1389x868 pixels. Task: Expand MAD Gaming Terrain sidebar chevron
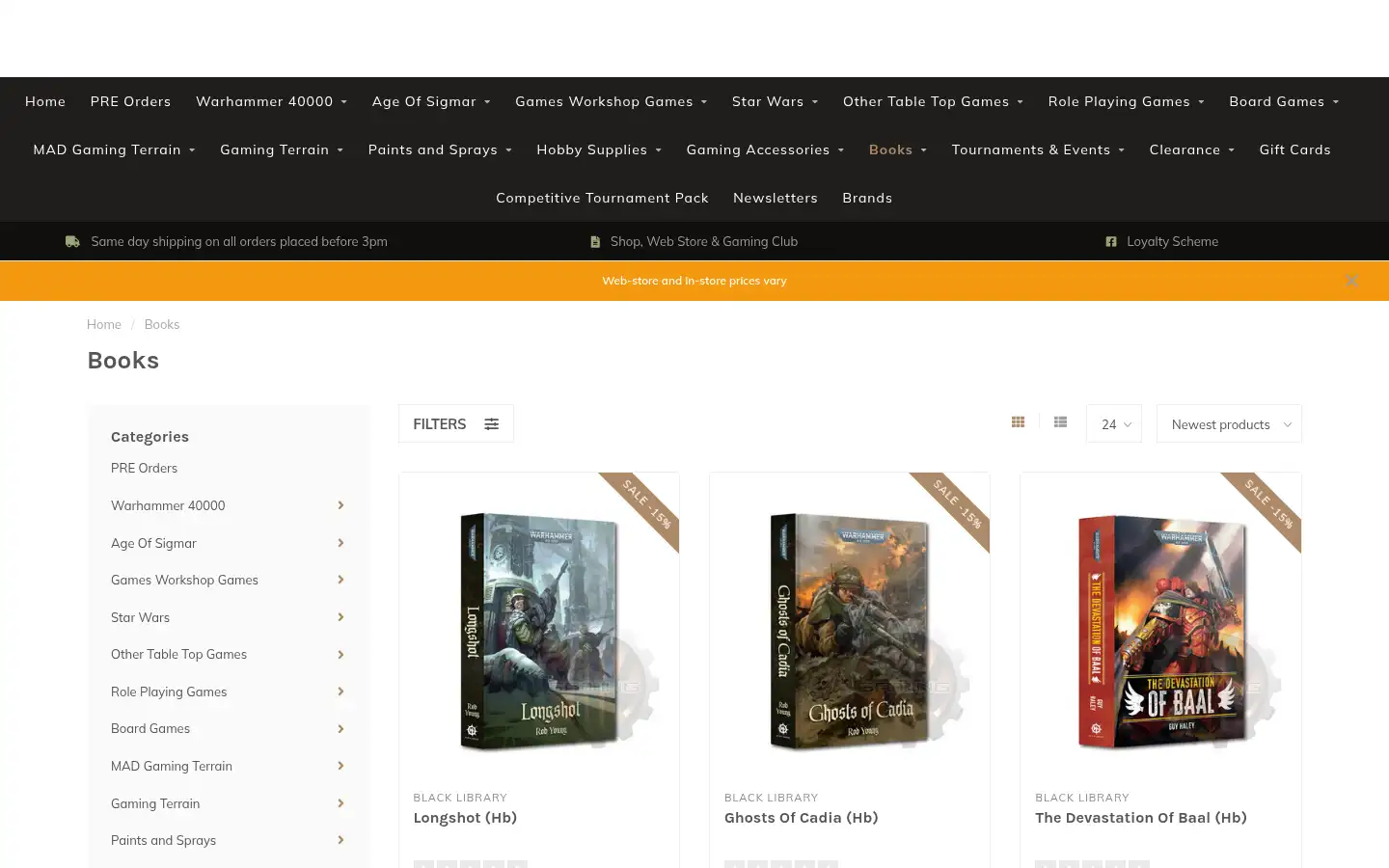click(x=340, y=766)
